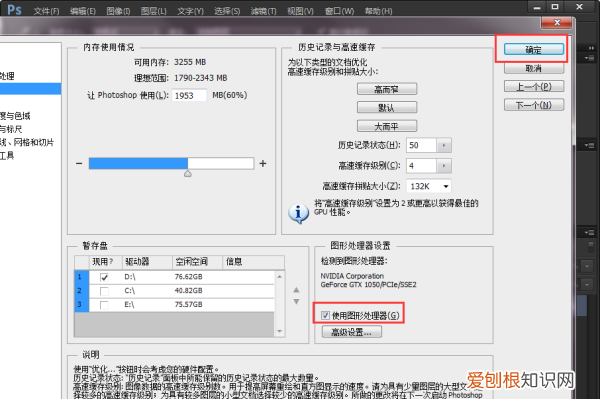
Task: Click the 取消 button
Action: [534, 68]
